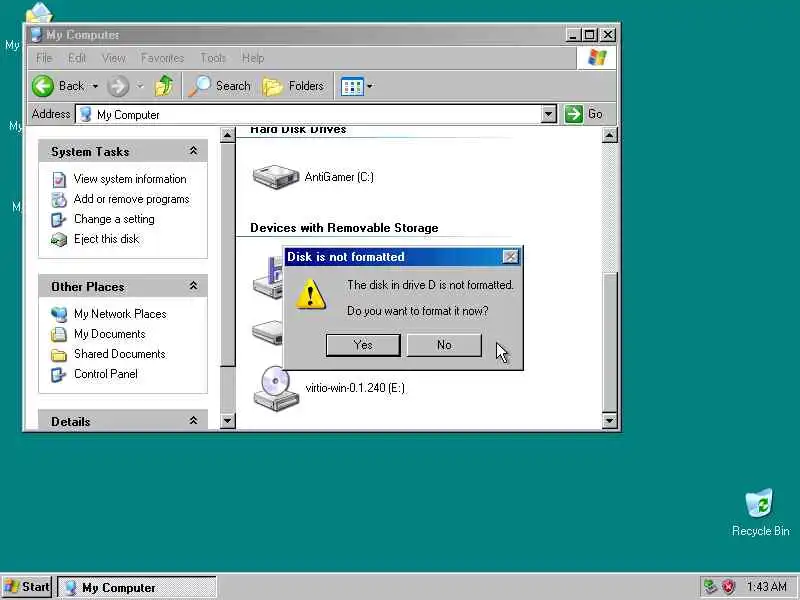Click the Go button
The width and height of the screenshot is (800, 600).
click(584, 114)
